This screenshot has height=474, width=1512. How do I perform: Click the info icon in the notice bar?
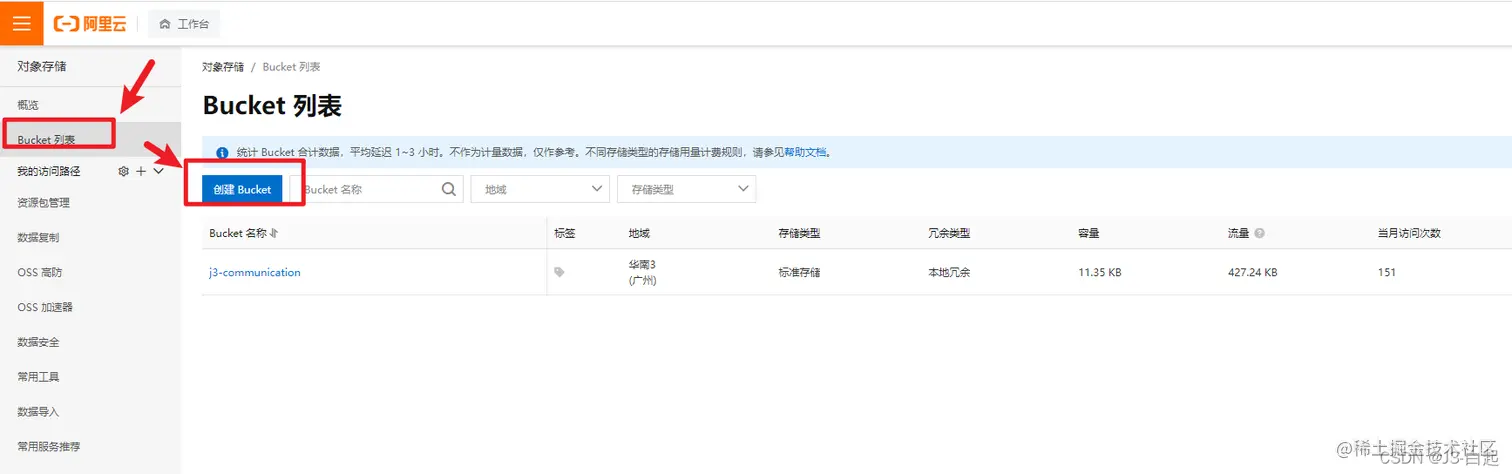point(222,153)
